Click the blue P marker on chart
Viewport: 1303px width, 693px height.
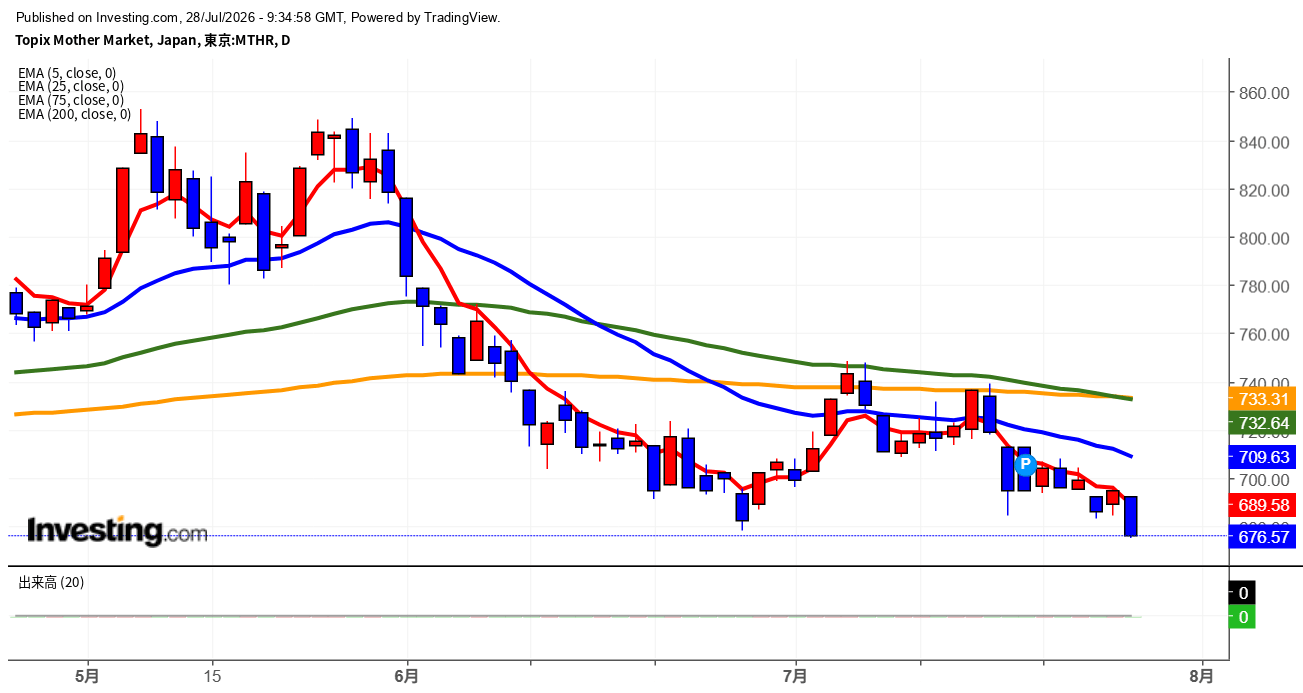click(x=1025, y=464)
